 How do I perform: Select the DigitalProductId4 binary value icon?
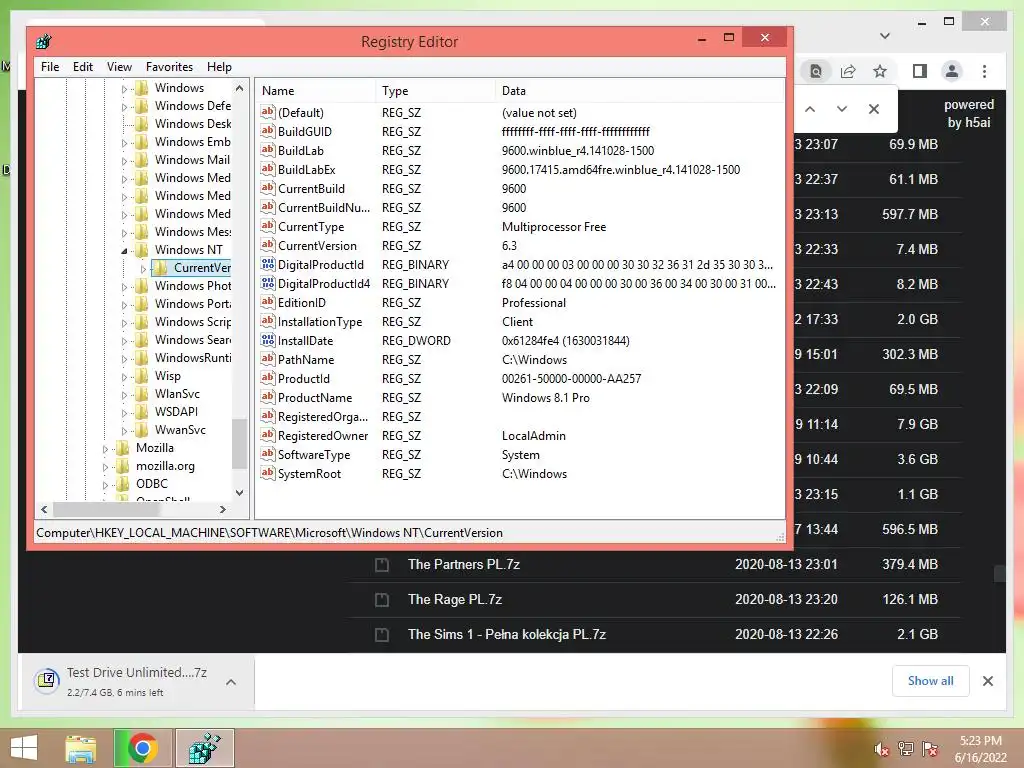(x=268, y=283)
